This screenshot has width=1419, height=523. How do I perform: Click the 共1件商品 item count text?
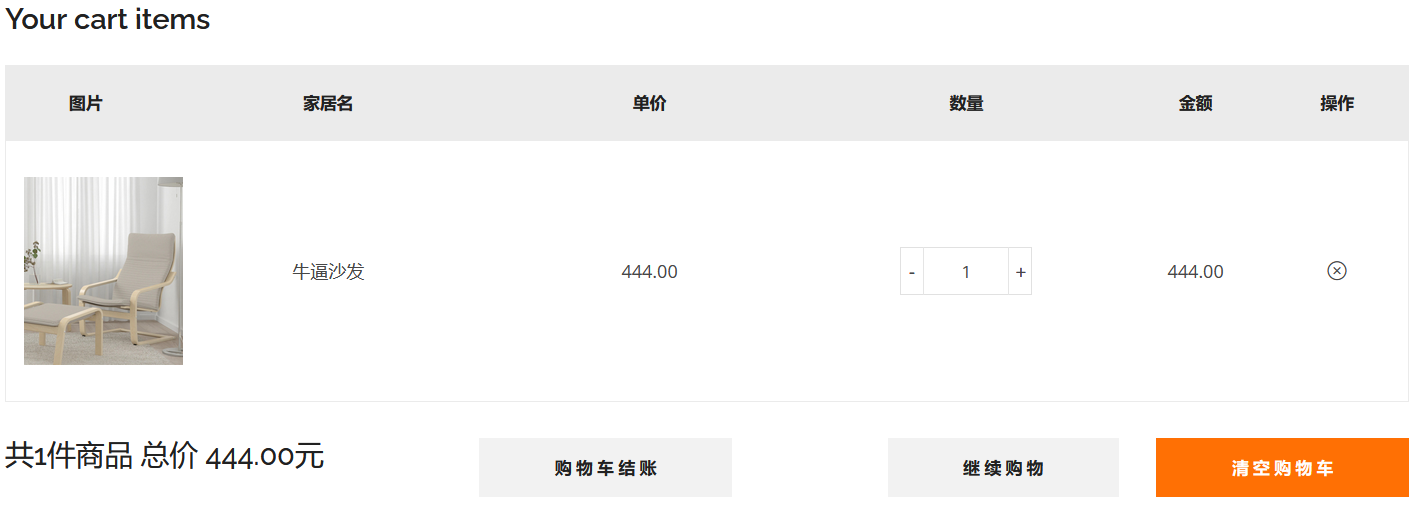coord(69,456)
